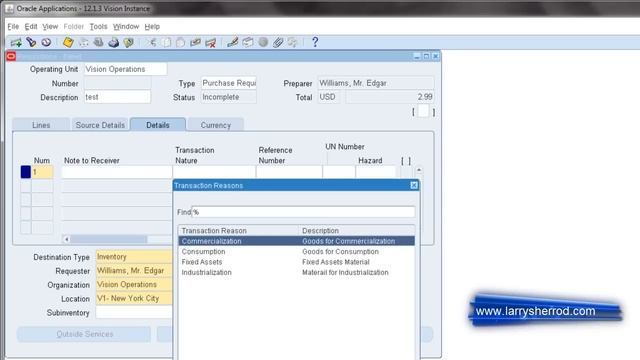Select the Consumption transaction reason row
Image resolution: width=640 pixels, height=360 pixels.
[296, 252]
